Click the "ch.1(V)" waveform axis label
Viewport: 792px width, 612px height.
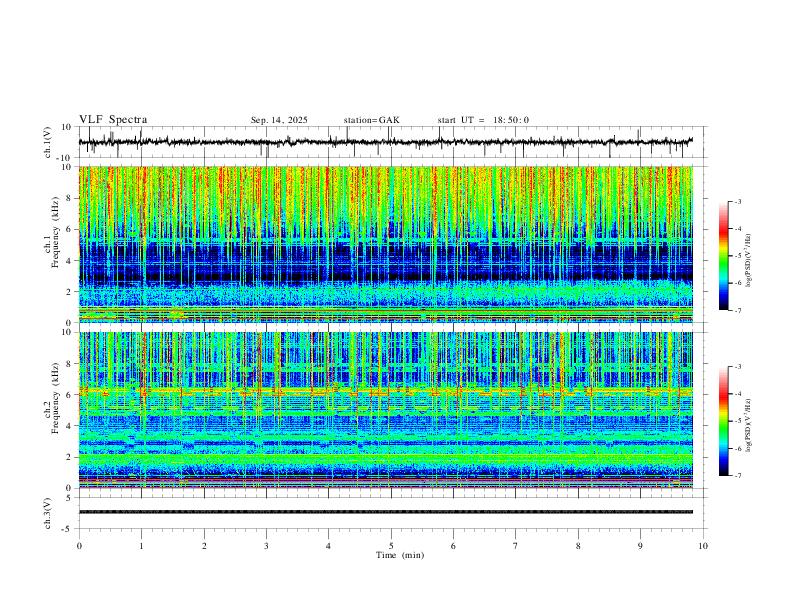tap(48, 142)
